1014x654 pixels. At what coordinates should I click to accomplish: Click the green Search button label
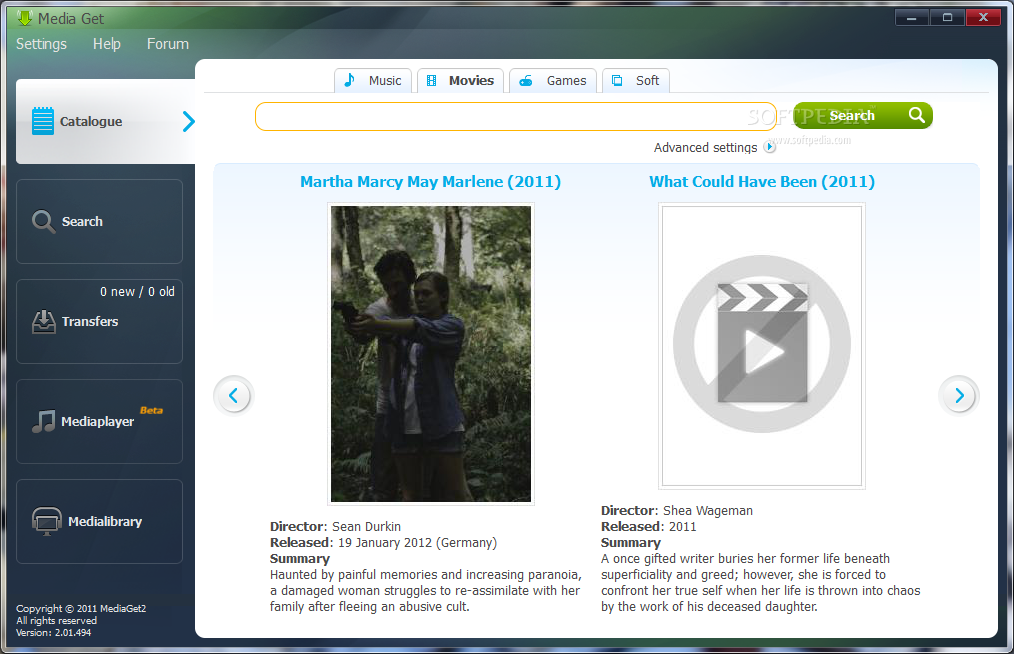pyautogui.click(x=852, y=116)
